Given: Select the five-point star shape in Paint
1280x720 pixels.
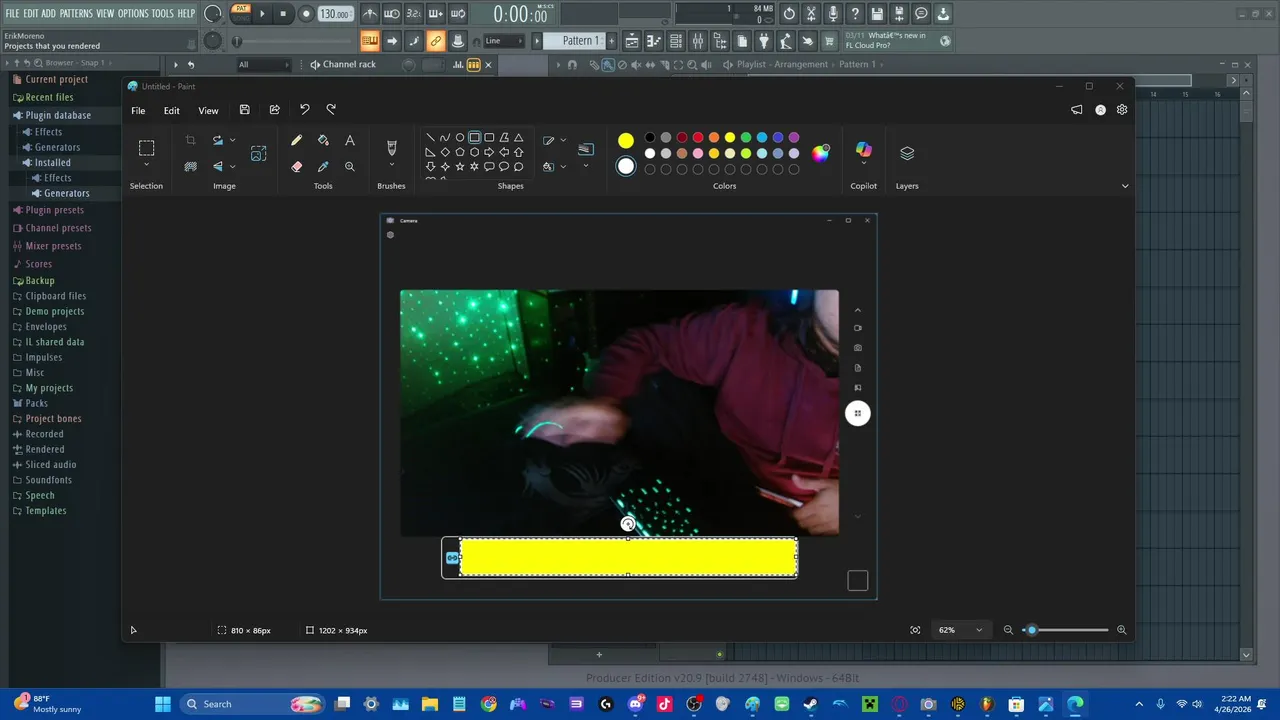Looking at the screenshot, I should coord(460,167).
